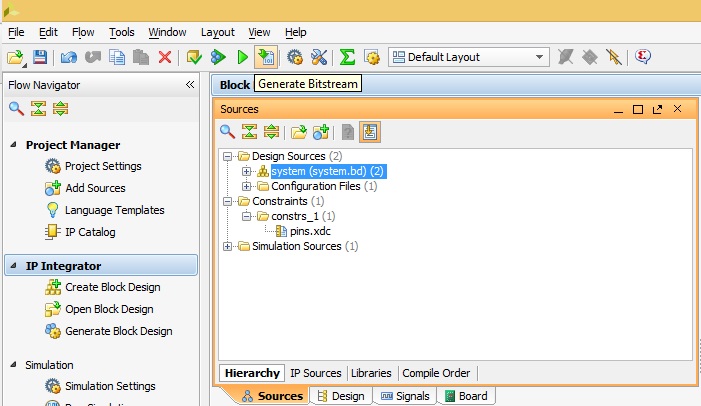701x406 pixels.
Task: Collapse the IP Integrator section
Action: pos(13,266)
